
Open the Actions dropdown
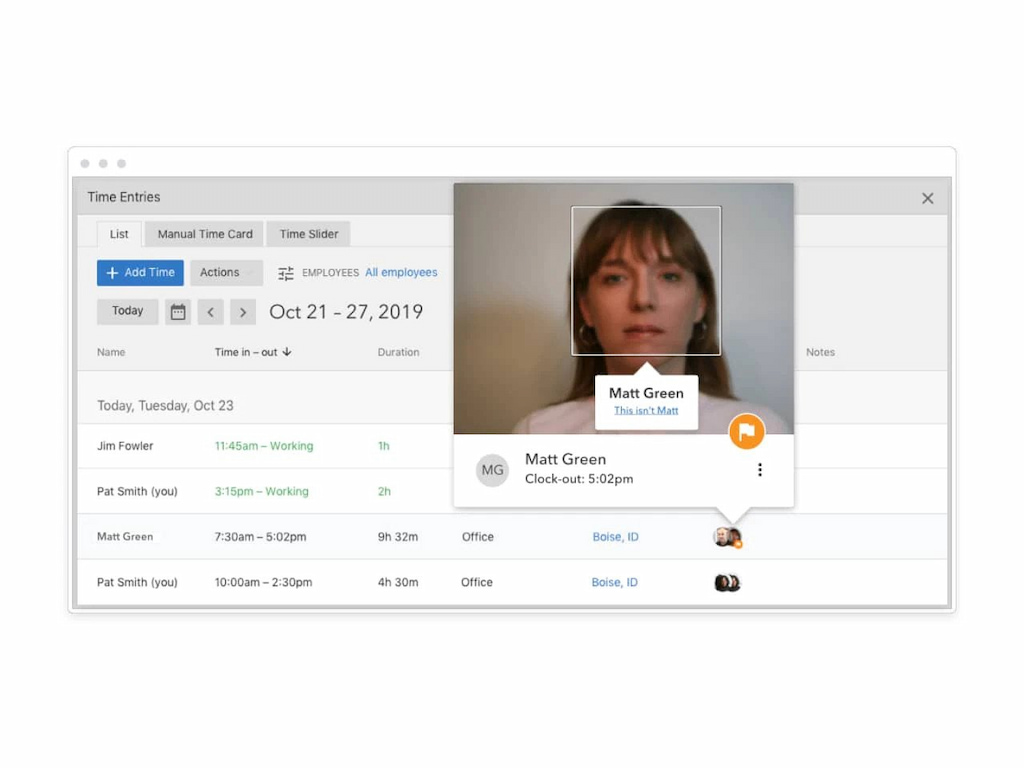coord(226,273)
